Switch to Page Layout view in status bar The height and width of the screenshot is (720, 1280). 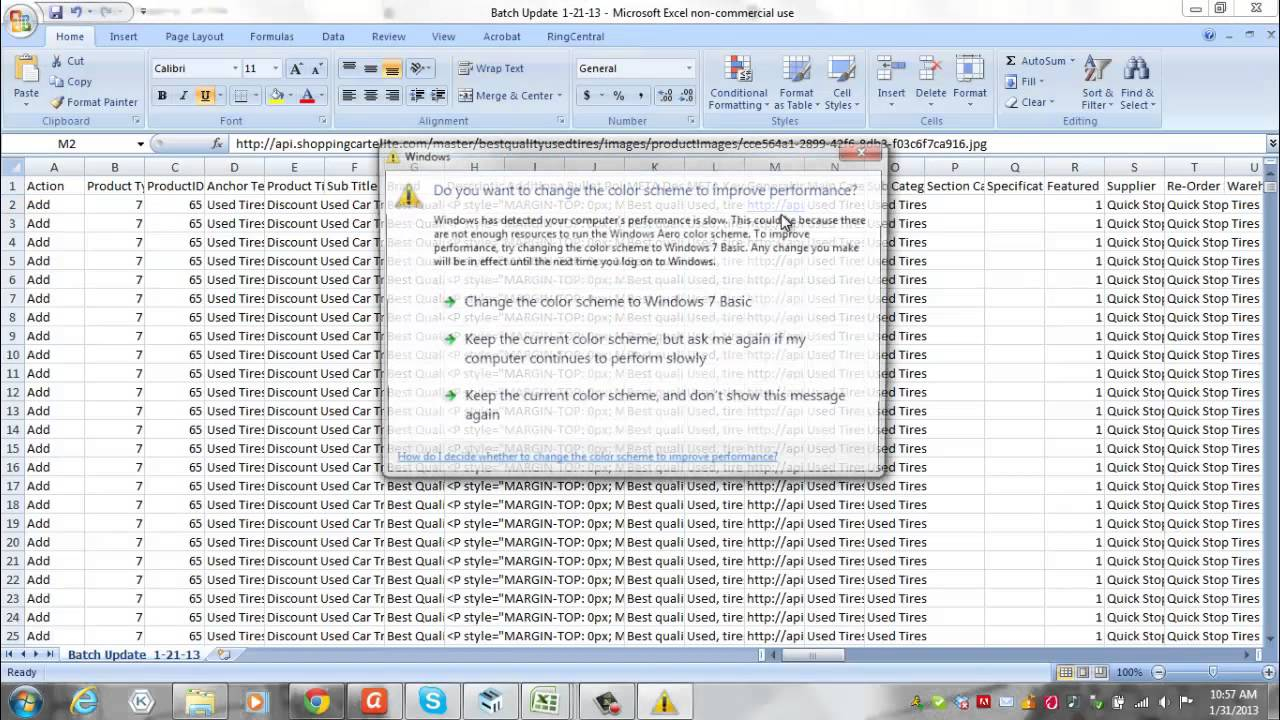click(x=1083, y=673)
